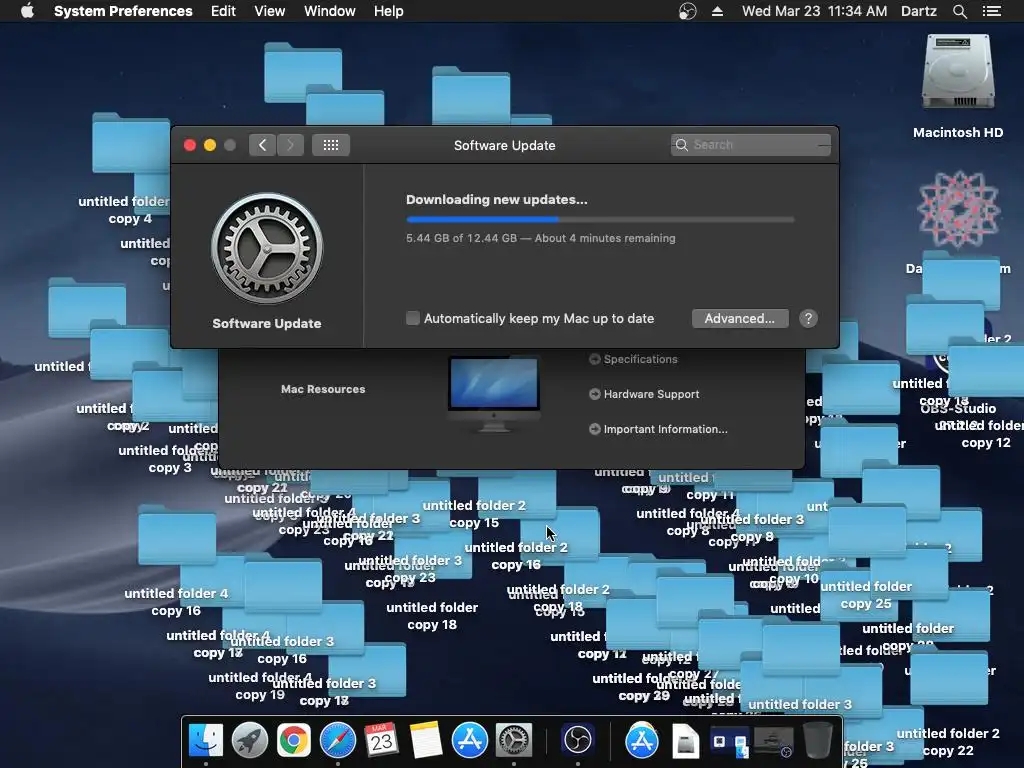Click the eject icon in menu bar

click(717, 11)
